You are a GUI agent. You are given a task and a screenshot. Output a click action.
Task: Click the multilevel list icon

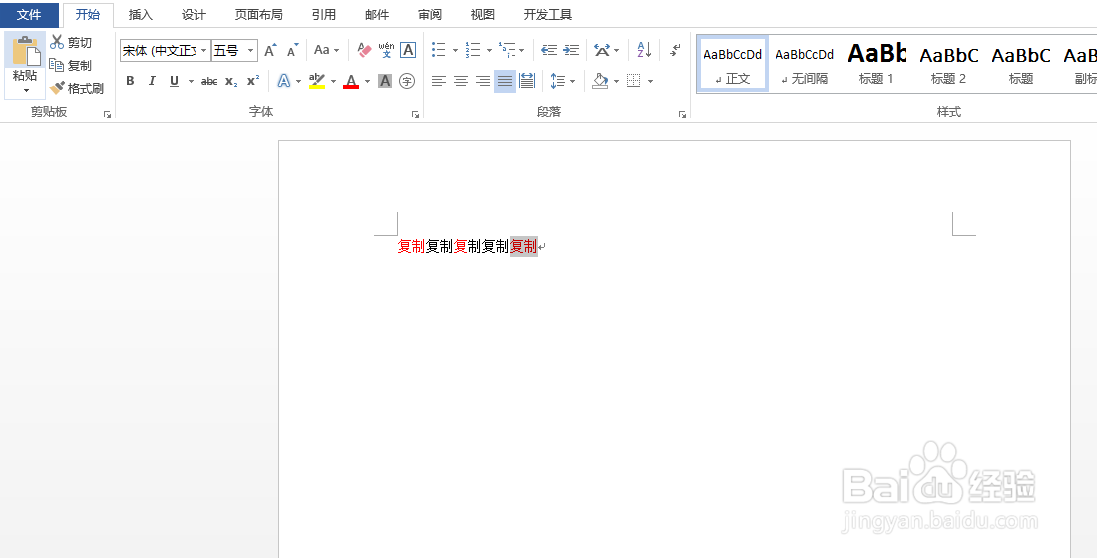(507, 50)
